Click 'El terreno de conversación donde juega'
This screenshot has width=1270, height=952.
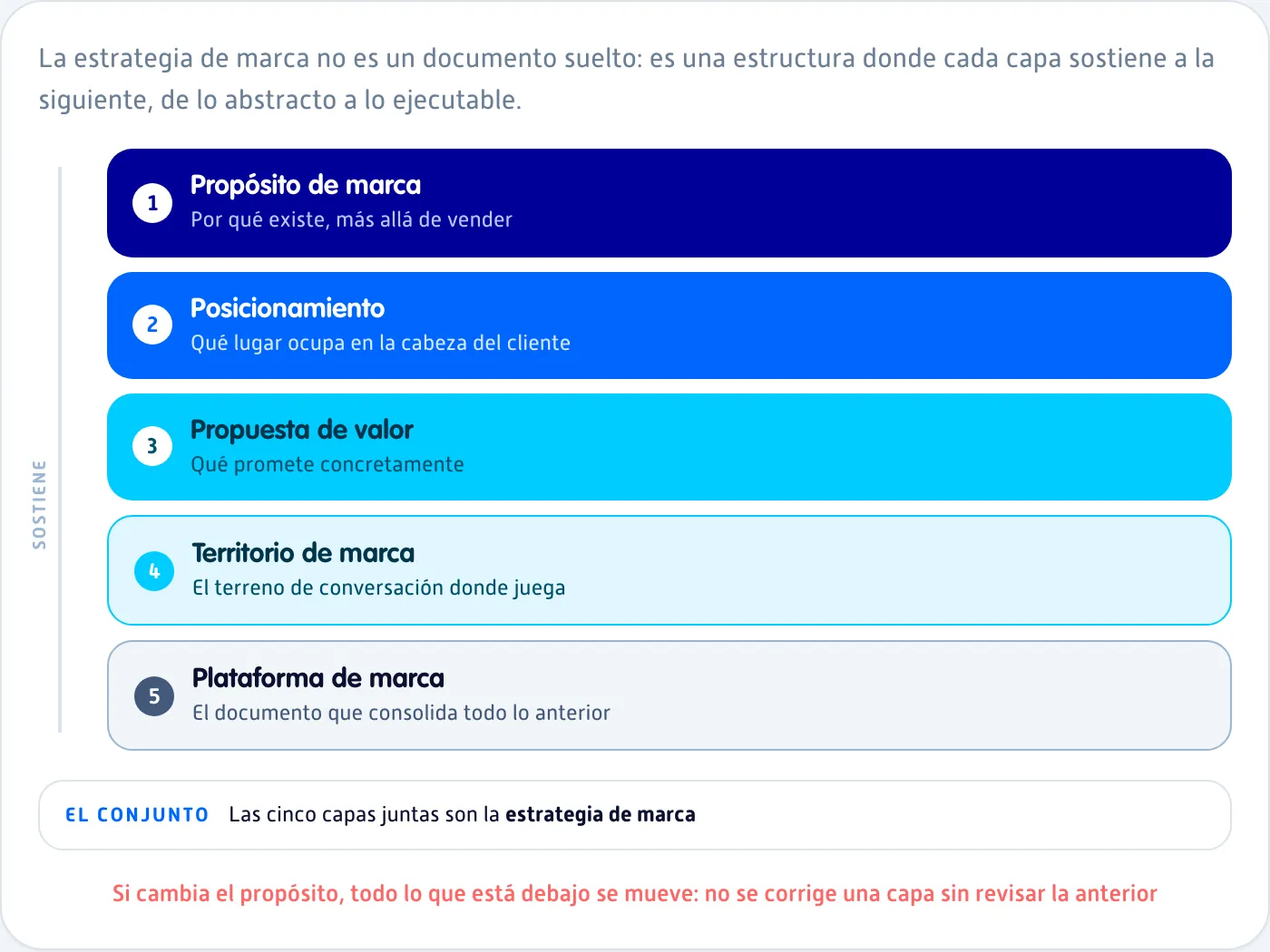point(378,588)
